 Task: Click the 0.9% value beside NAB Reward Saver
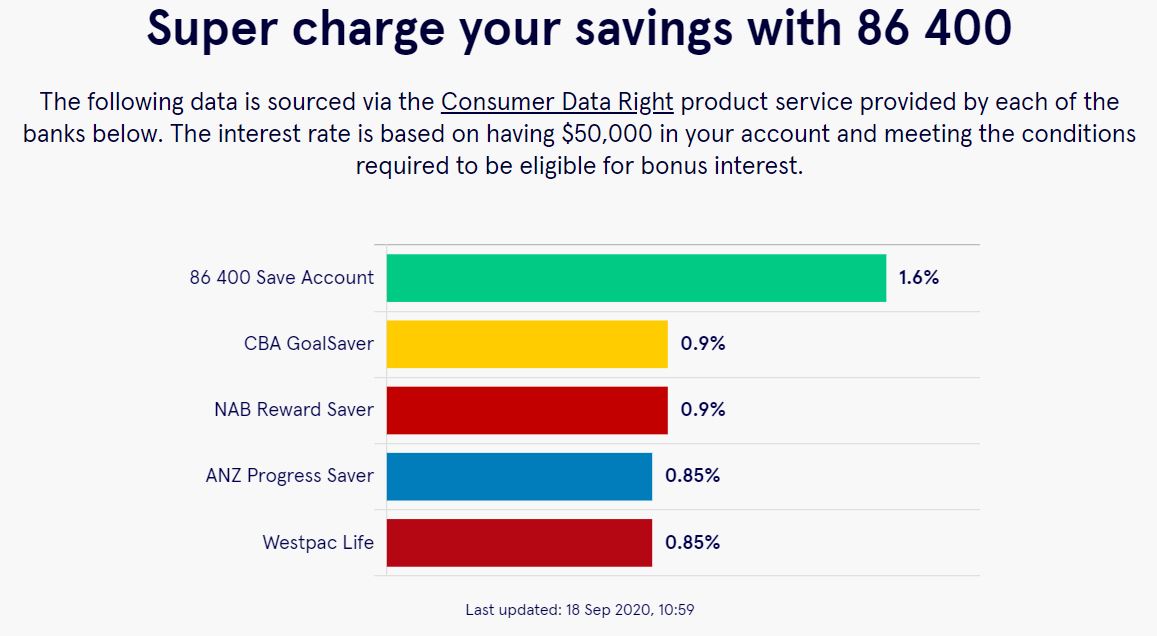click(x=703, y=409)
